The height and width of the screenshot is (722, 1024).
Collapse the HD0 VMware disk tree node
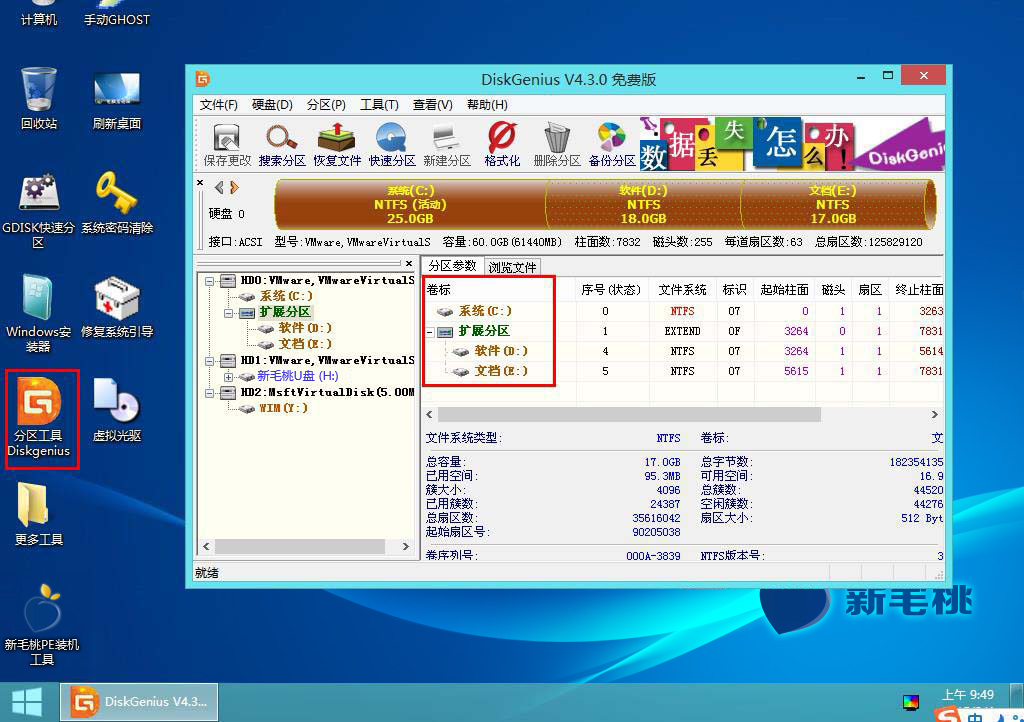(210, 281)
